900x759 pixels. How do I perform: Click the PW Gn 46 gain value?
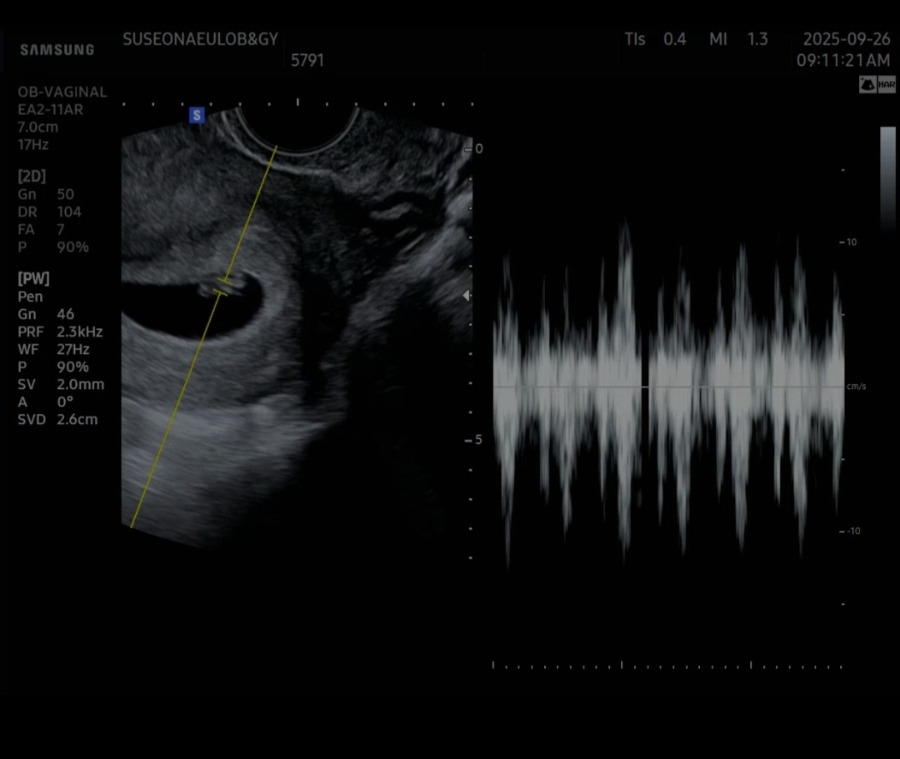click(45, 314)
